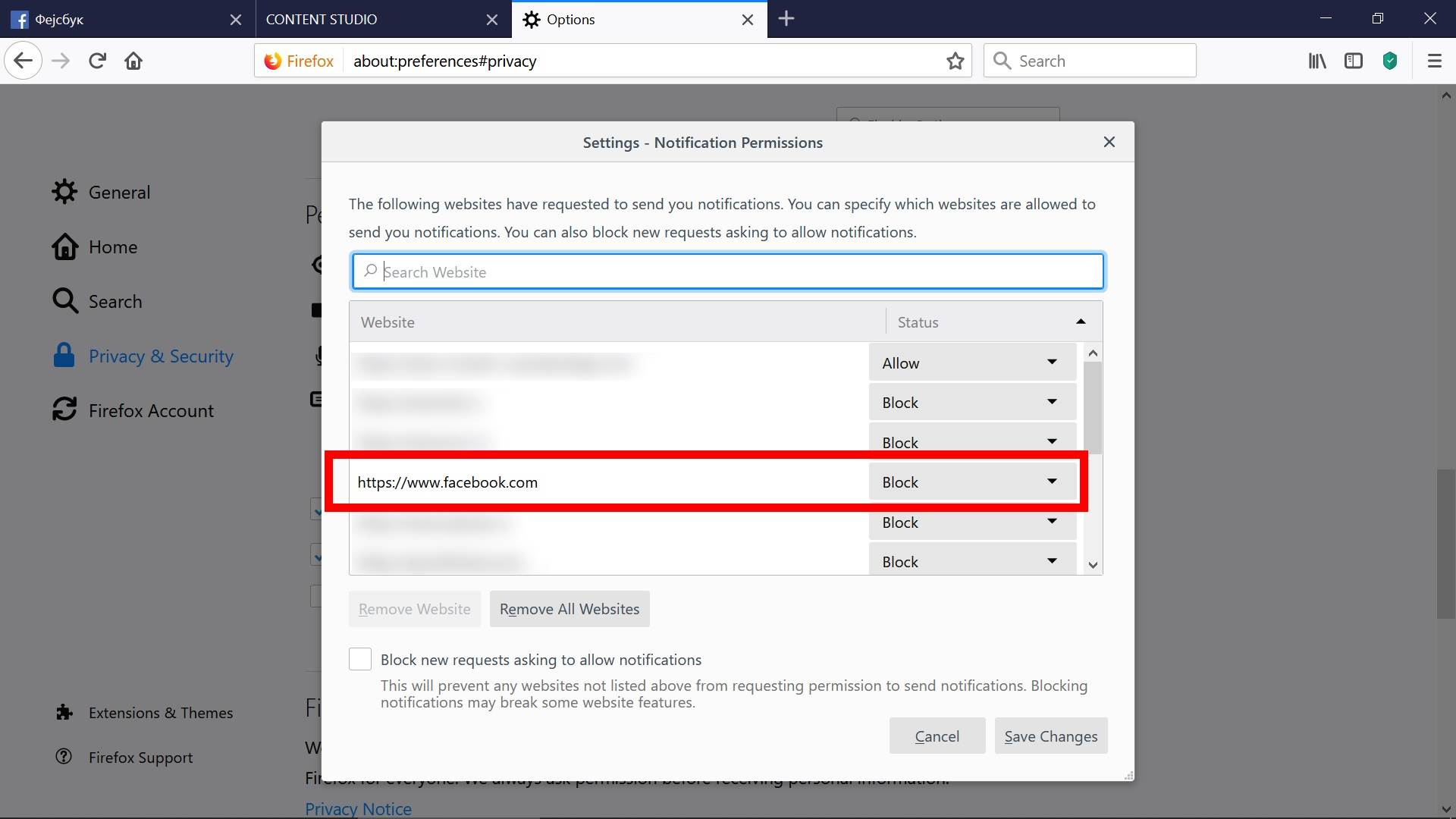Open the Library icon

point(1317,61)
